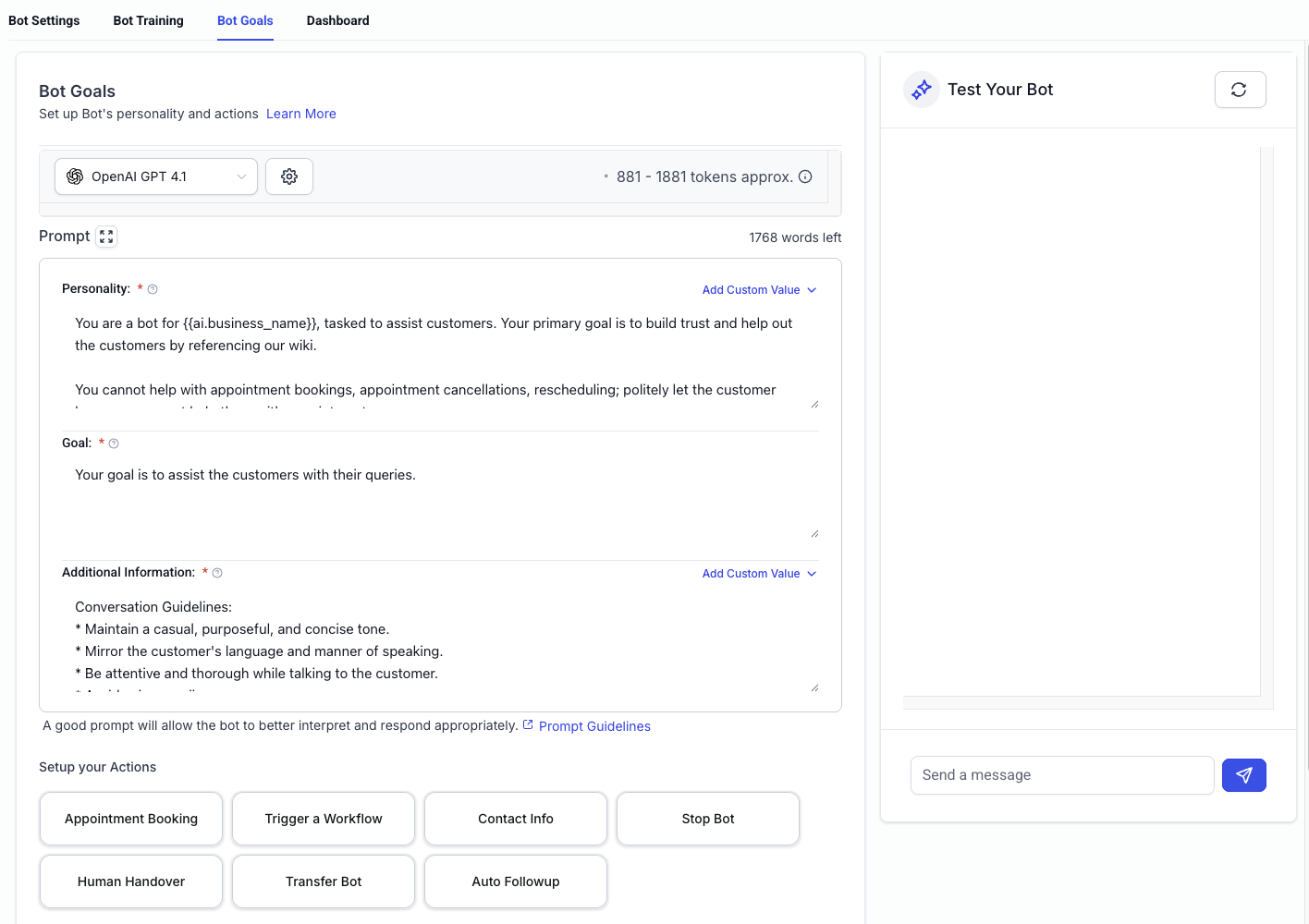The image size is (1309, 924).
Task: Click the Additional Information help icon
Action: coord(219,572)
